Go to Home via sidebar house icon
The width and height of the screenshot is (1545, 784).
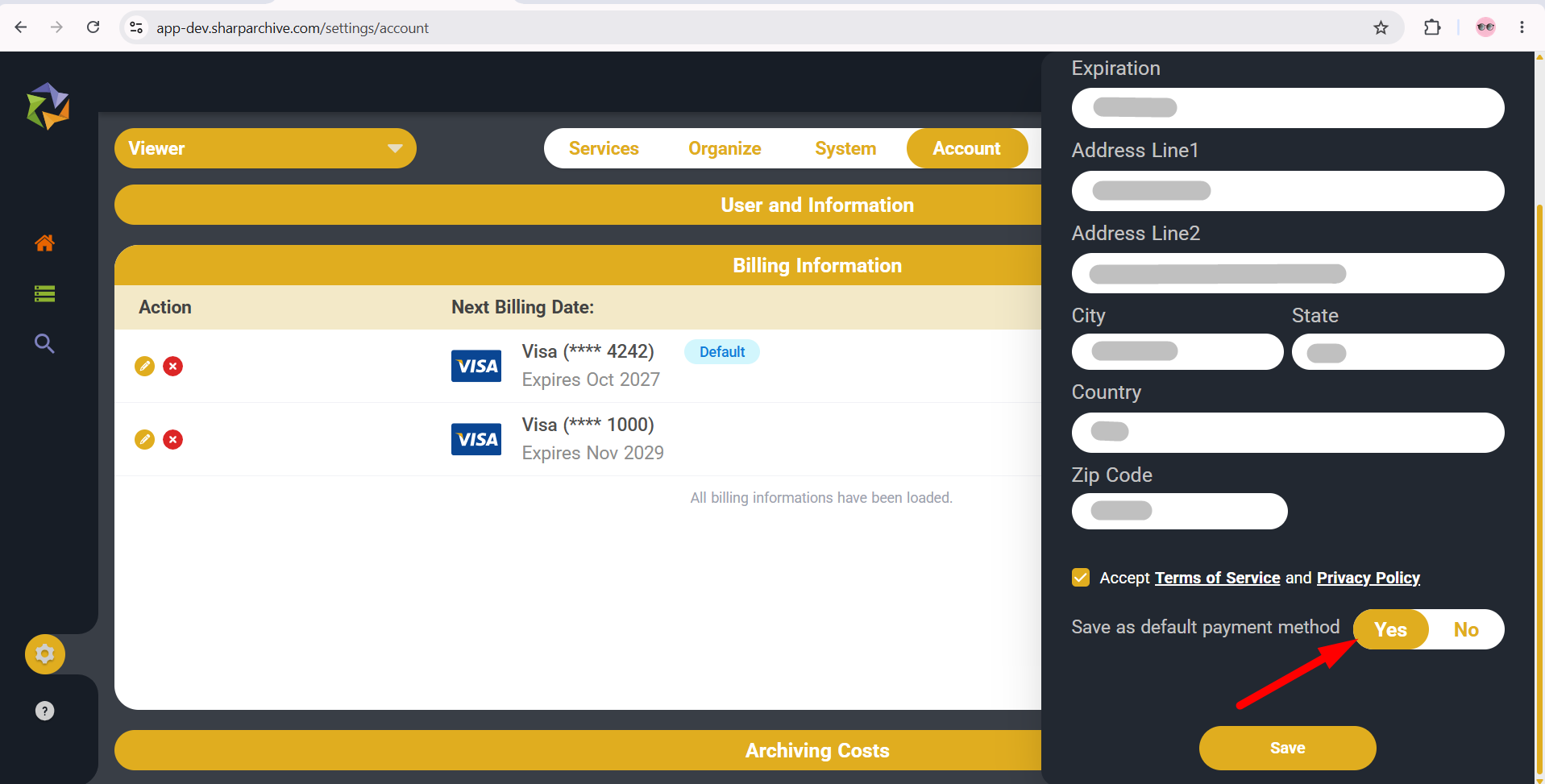click(x=44, y=243)
